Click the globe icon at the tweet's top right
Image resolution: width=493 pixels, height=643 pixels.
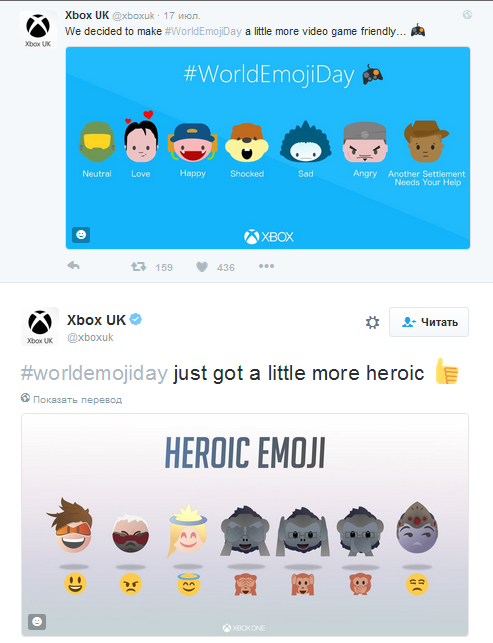tap(467, 15)
